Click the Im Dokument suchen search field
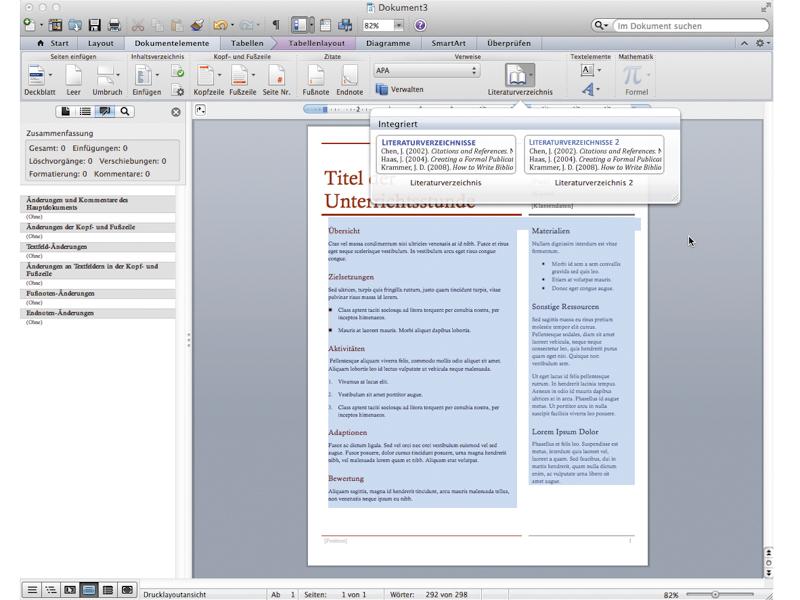The height and width of the screenshot is (600, 800). point(690,26)
